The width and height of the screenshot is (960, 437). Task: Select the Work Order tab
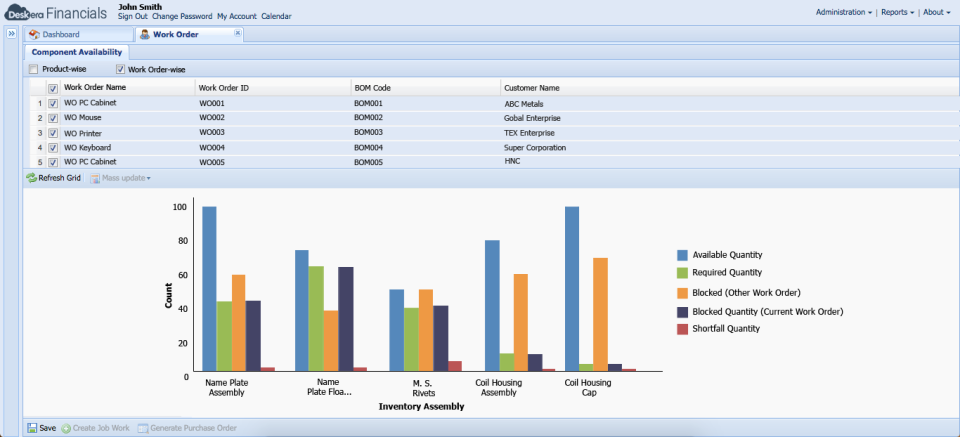[190, 34]
